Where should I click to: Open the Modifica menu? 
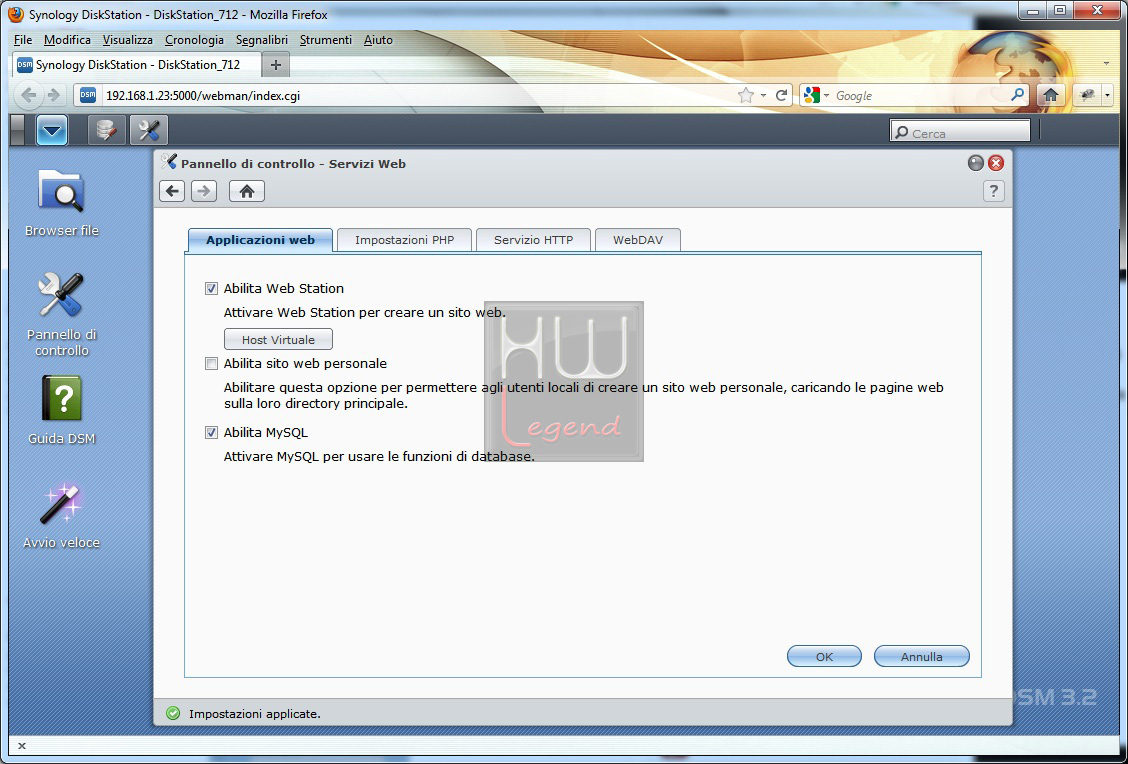pos(67,40)
